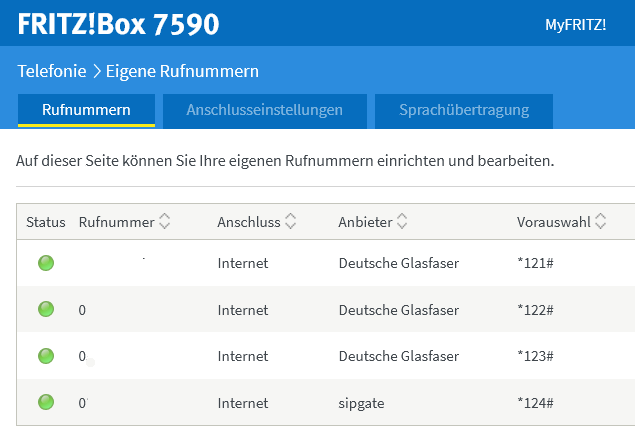Click green status icon in sipgate row
The image size is (635, 435).
point(46,403)
